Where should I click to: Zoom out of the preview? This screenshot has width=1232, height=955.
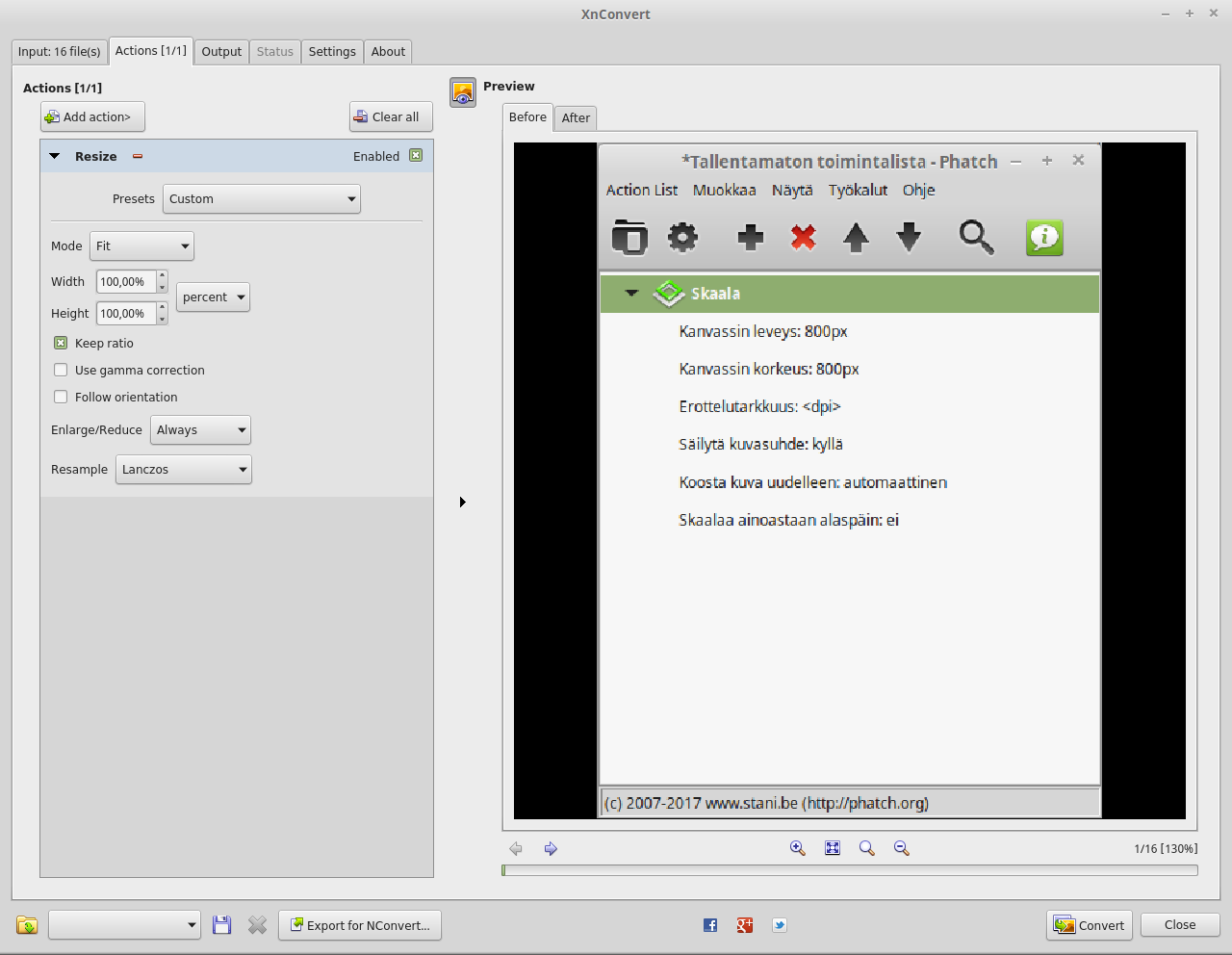(902, 848)
